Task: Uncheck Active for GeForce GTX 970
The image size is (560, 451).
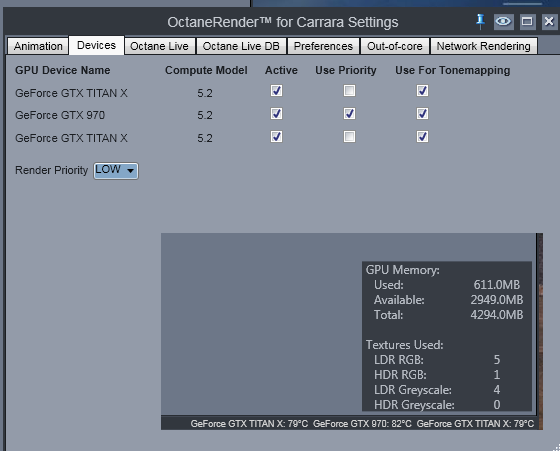Action: (x=276, y=114)
